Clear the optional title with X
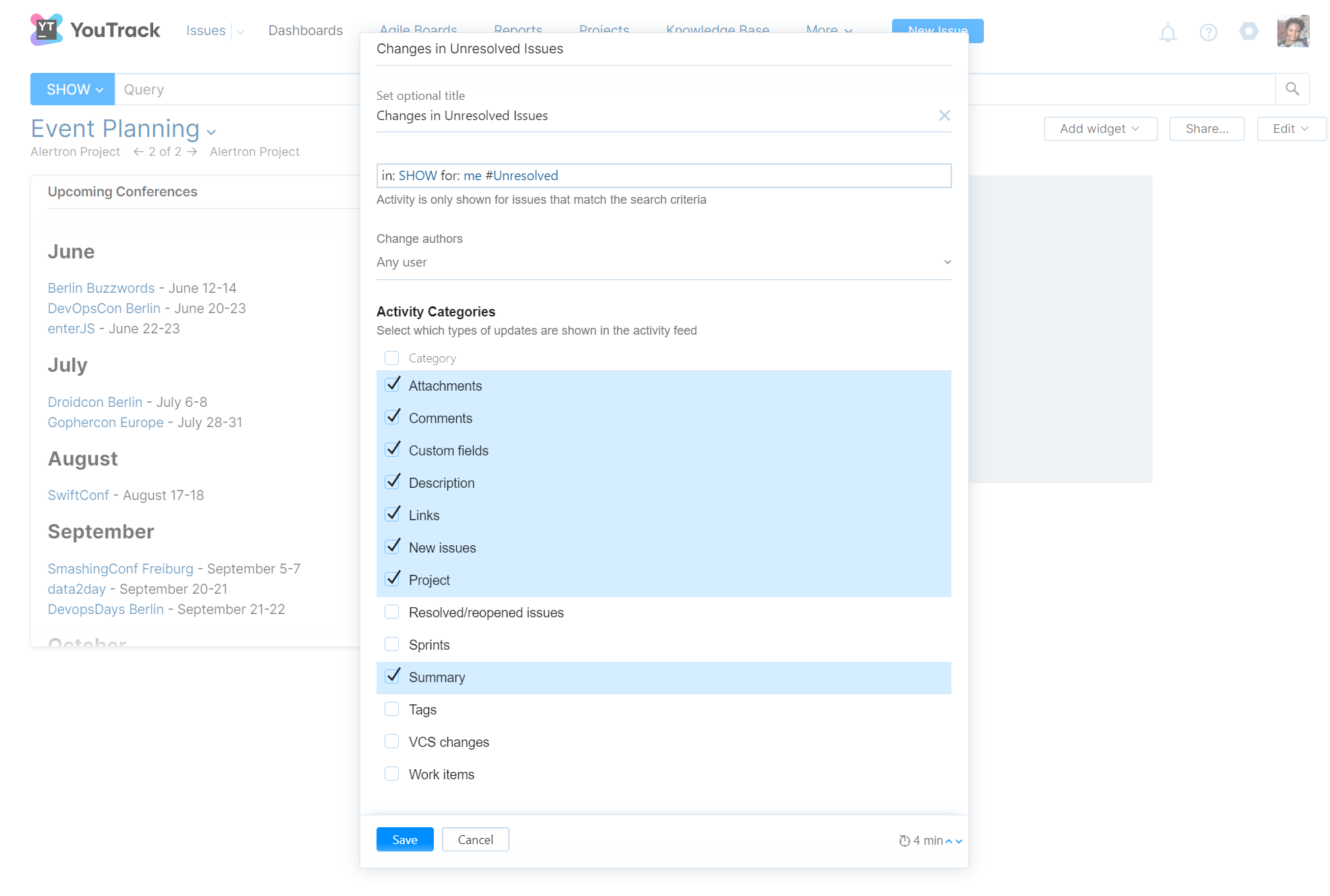The width and height of the screenshot is (1330, 896). [944, 115]
